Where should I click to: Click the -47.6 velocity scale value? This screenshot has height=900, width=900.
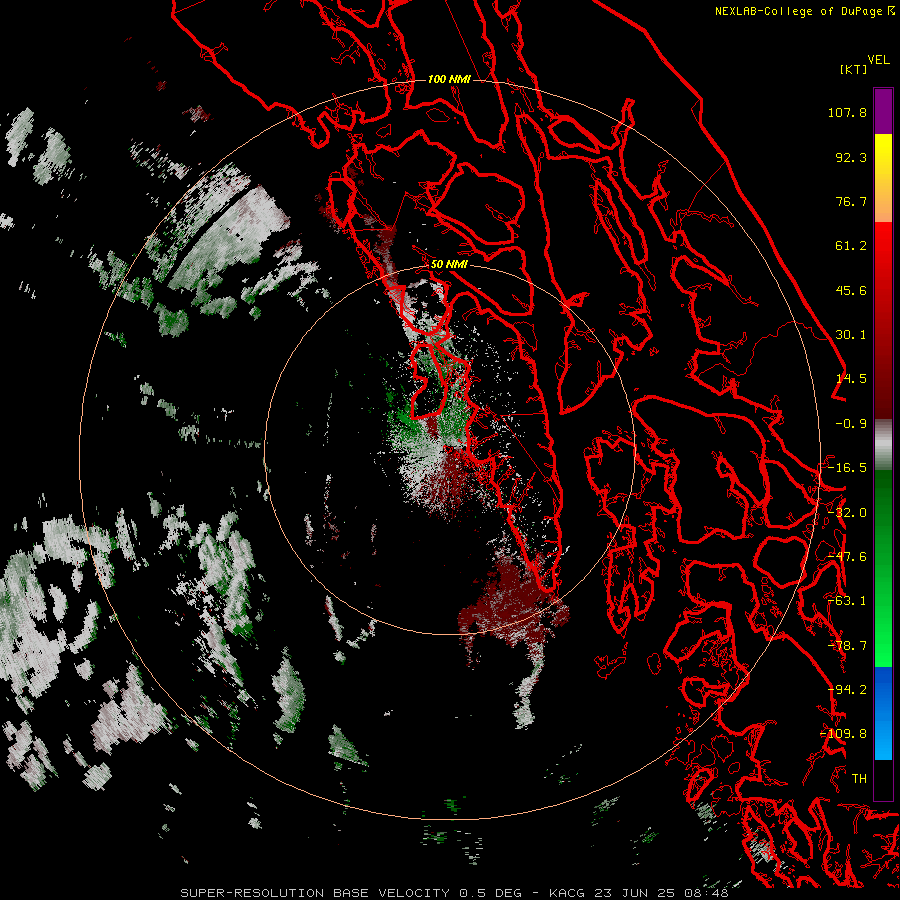click(847, 557)
